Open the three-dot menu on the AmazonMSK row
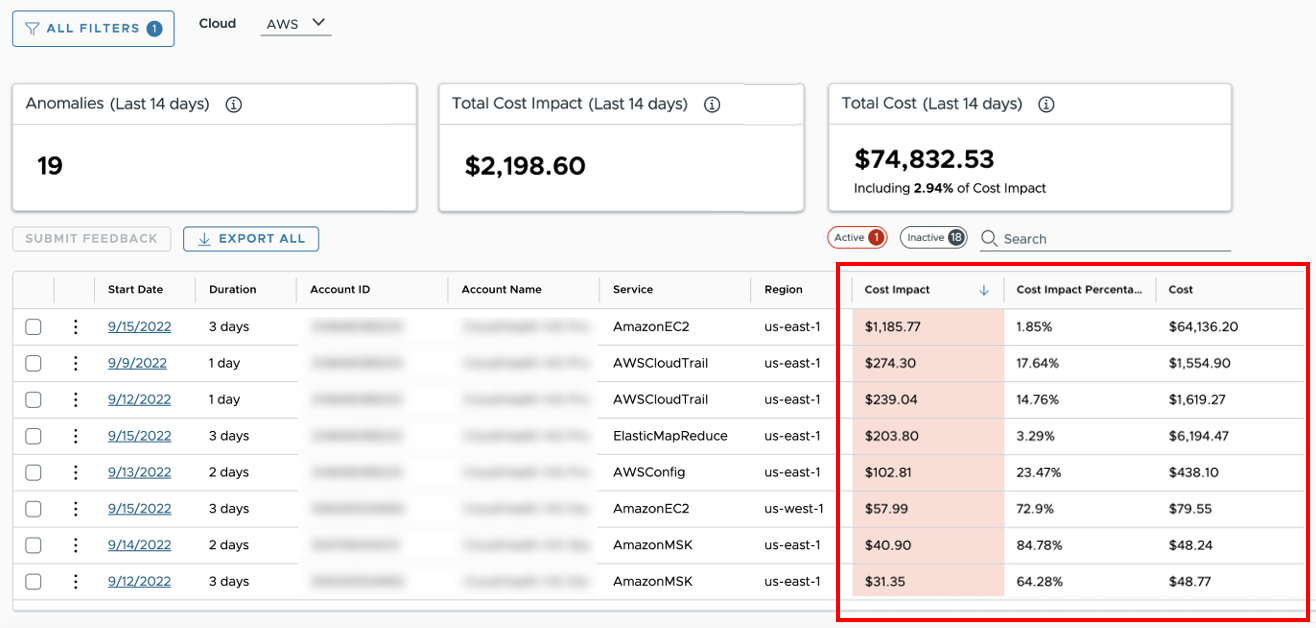The width and height of the screenshot is (1316, 628). [x=76, y=544]
